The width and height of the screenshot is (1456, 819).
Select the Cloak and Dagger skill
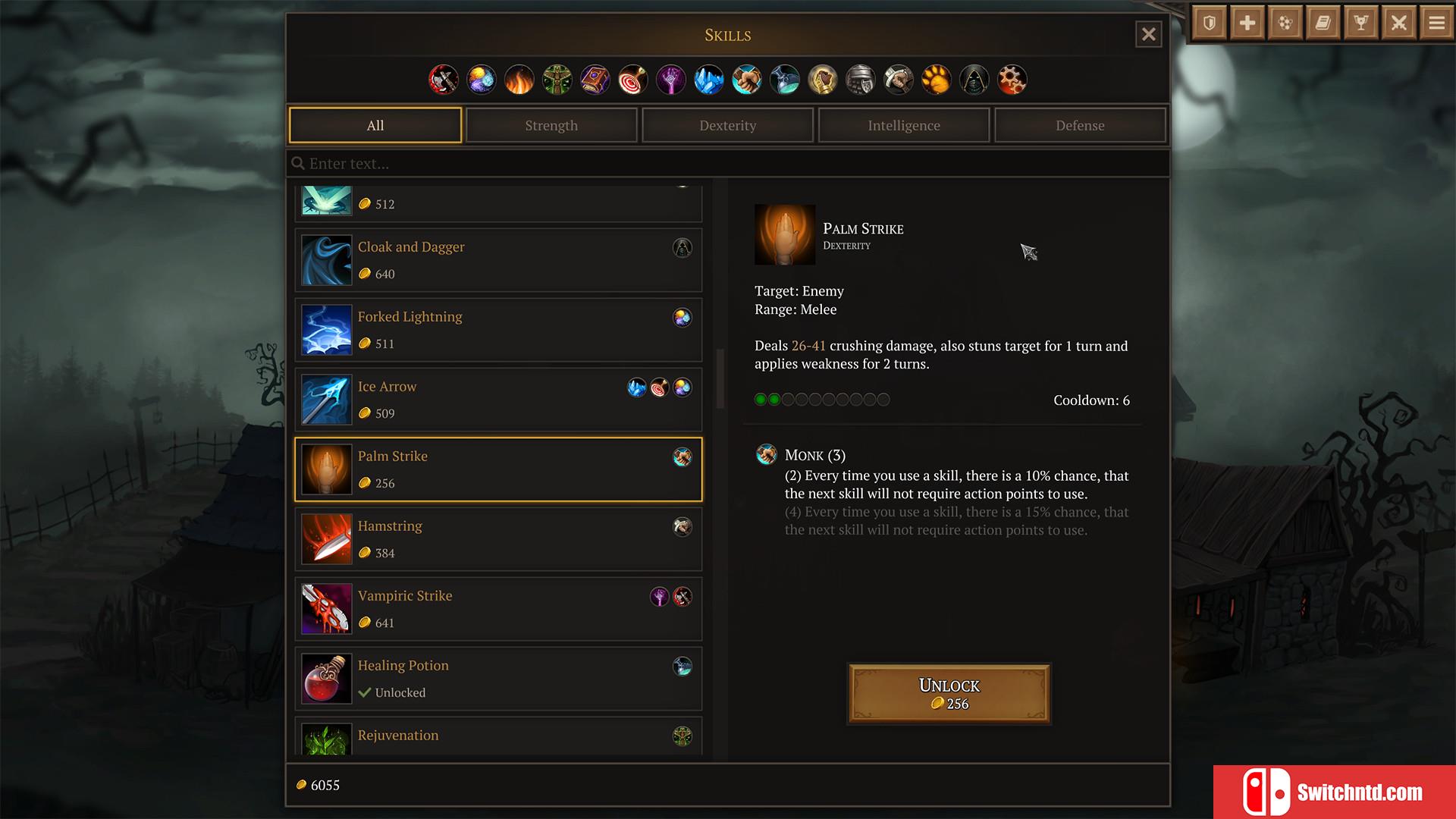click(x=498, y=260)
